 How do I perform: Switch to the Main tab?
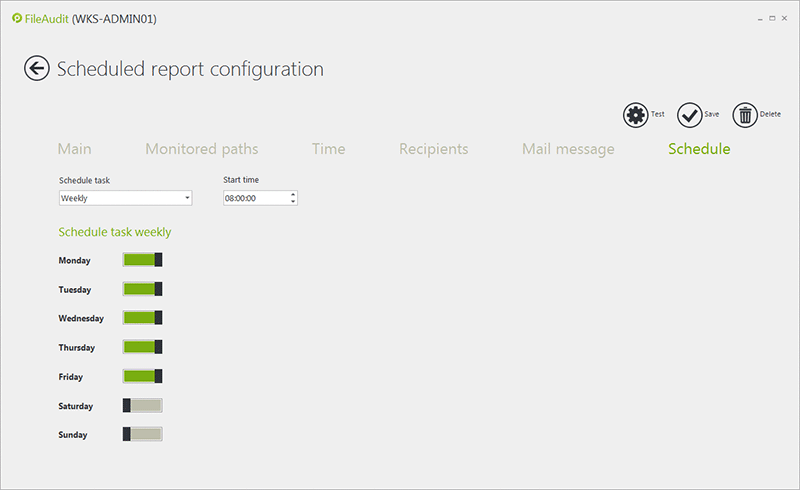click(x=75, y=149)
